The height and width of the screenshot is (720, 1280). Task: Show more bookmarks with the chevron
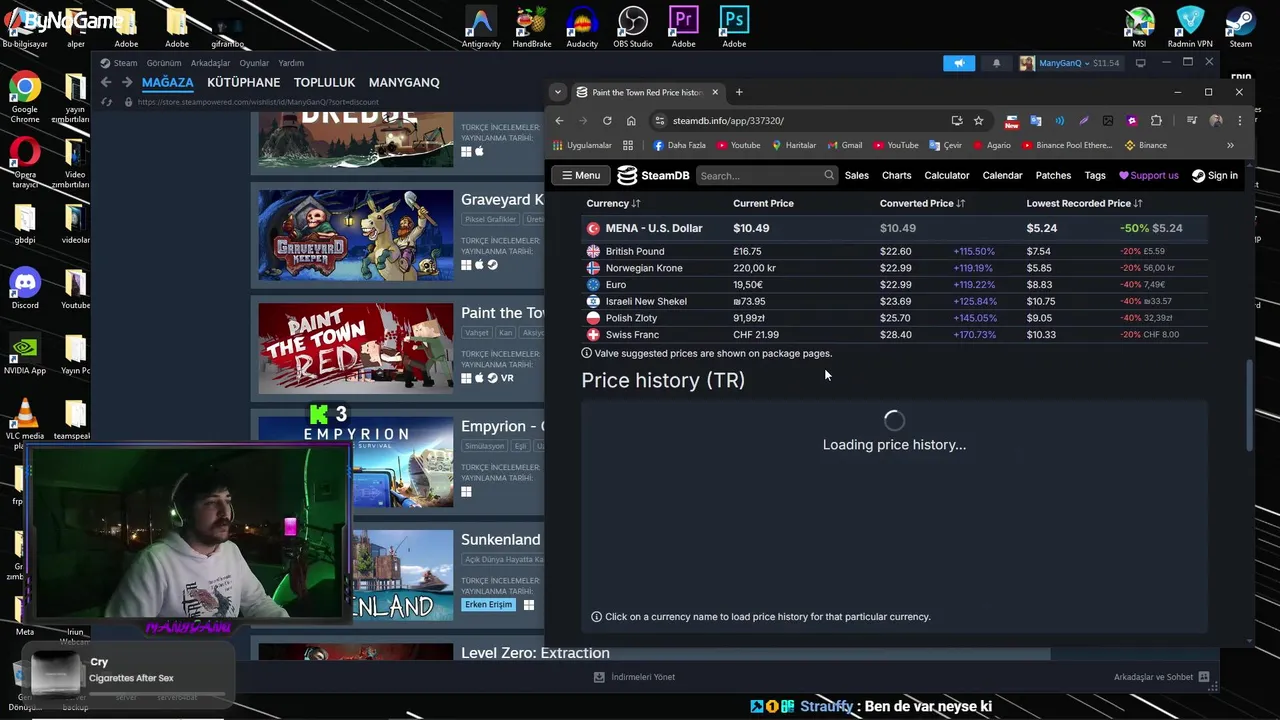point(1230,145)
